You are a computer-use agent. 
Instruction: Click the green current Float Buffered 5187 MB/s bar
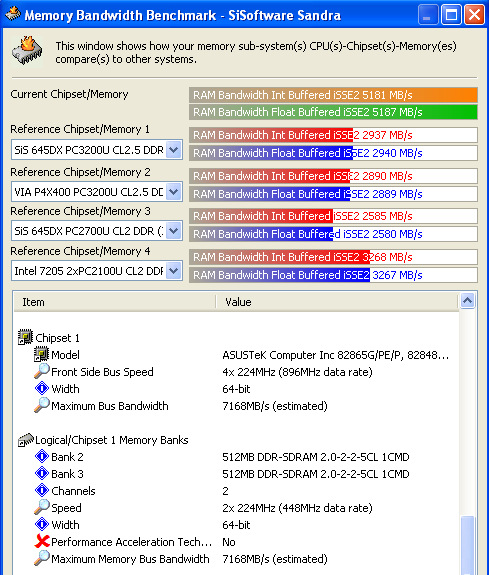(333, 112)
